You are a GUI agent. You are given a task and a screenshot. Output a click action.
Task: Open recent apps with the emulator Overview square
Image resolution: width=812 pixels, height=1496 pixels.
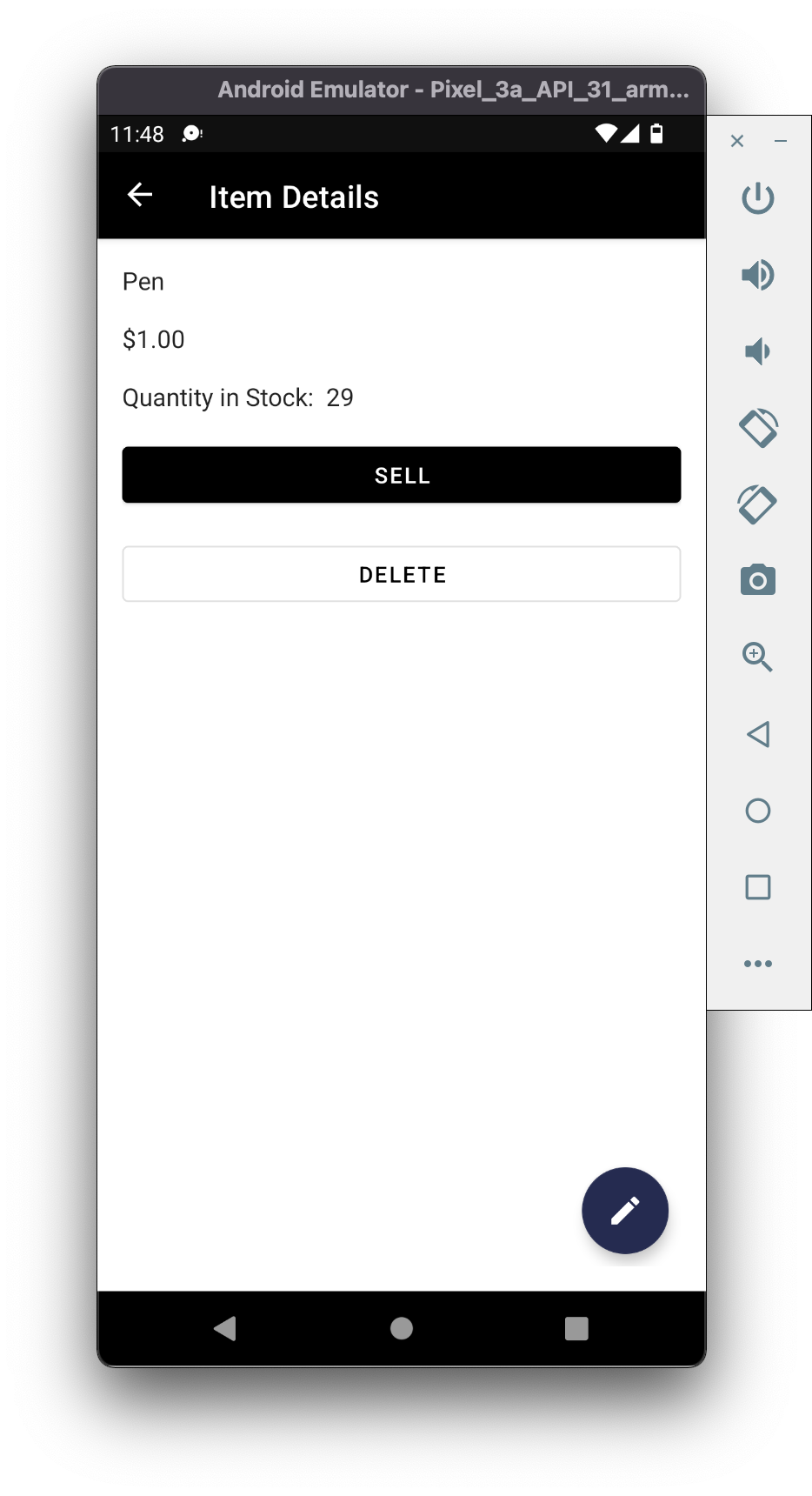point(757,886)
